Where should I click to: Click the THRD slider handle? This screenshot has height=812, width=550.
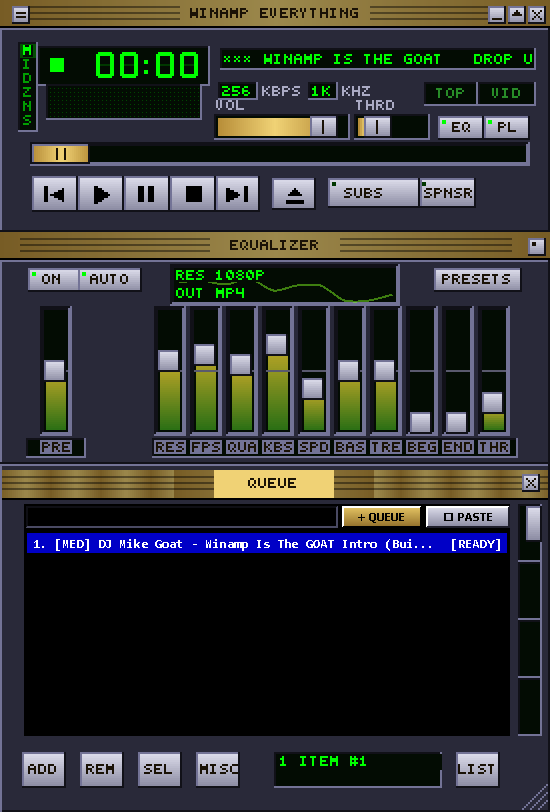(x=377, y=126)
